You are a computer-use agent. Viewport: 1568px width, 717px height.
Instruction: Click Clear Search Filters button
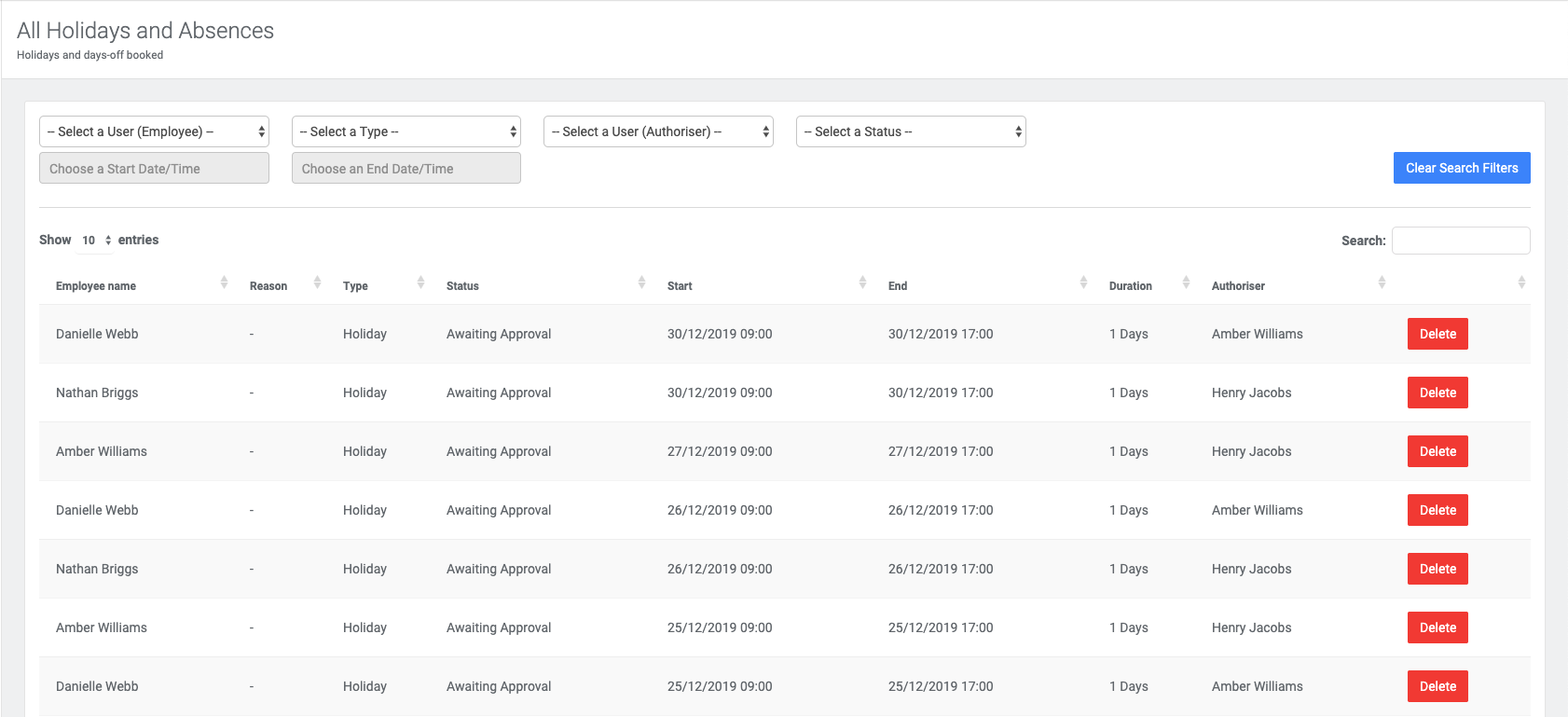(x=1462, y=168)
